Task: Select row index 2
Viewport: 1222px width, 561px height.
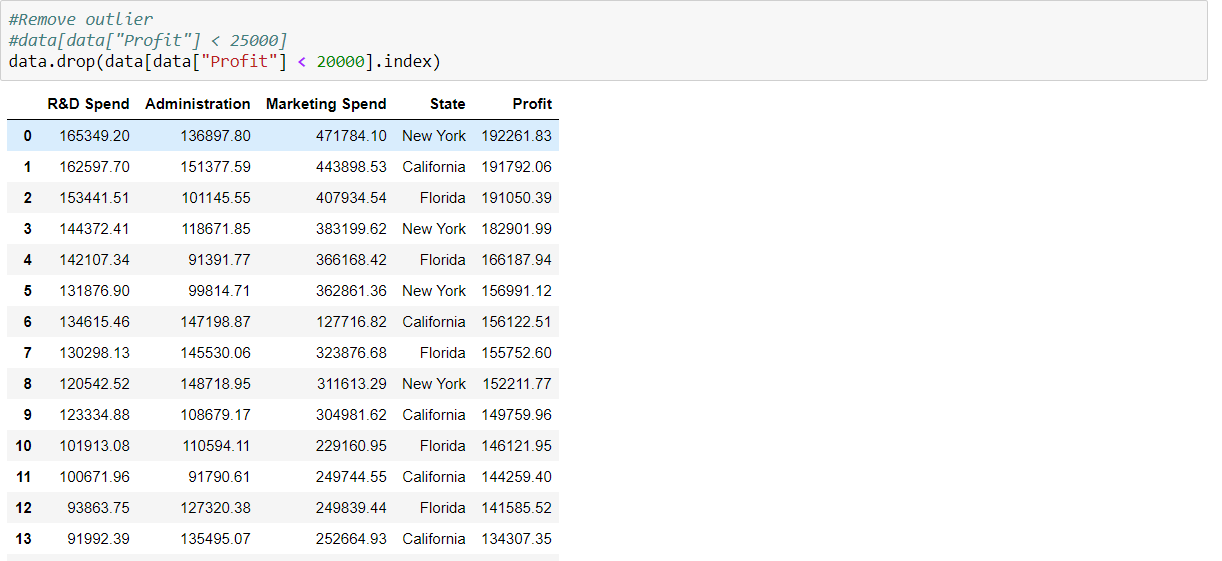Action: coord(27,198)
